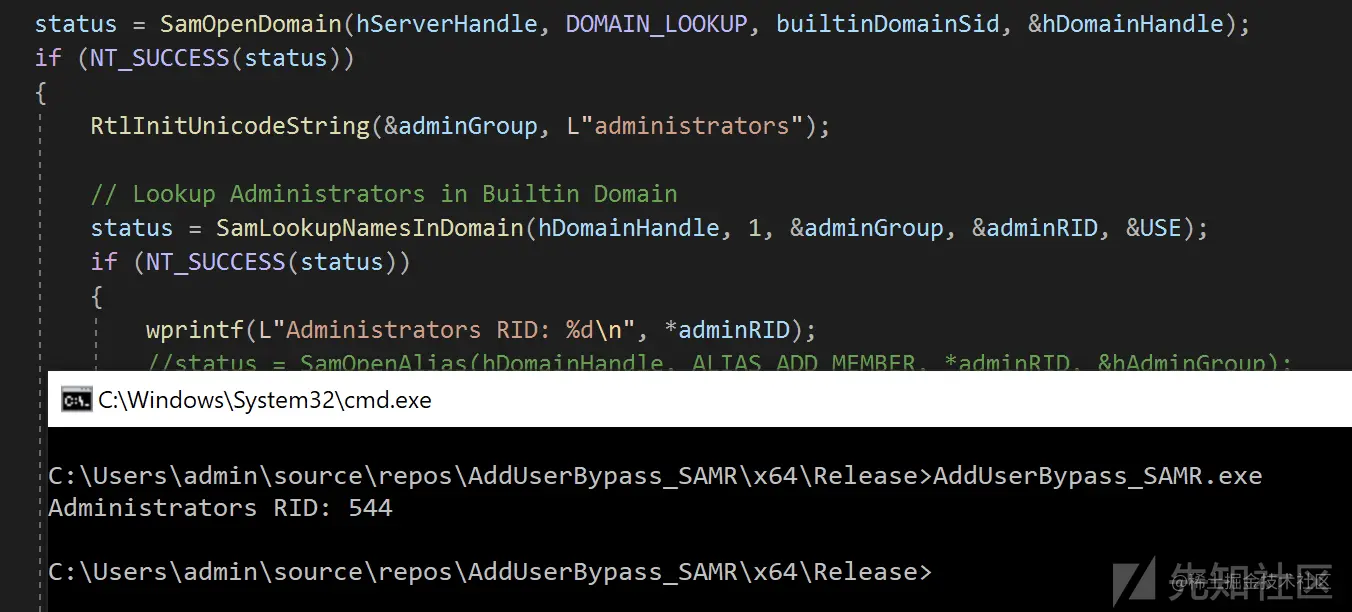Click the Administrators RID: 544 output line
The width and height of the screenshot is (1352, 612).
pos(220,507)
